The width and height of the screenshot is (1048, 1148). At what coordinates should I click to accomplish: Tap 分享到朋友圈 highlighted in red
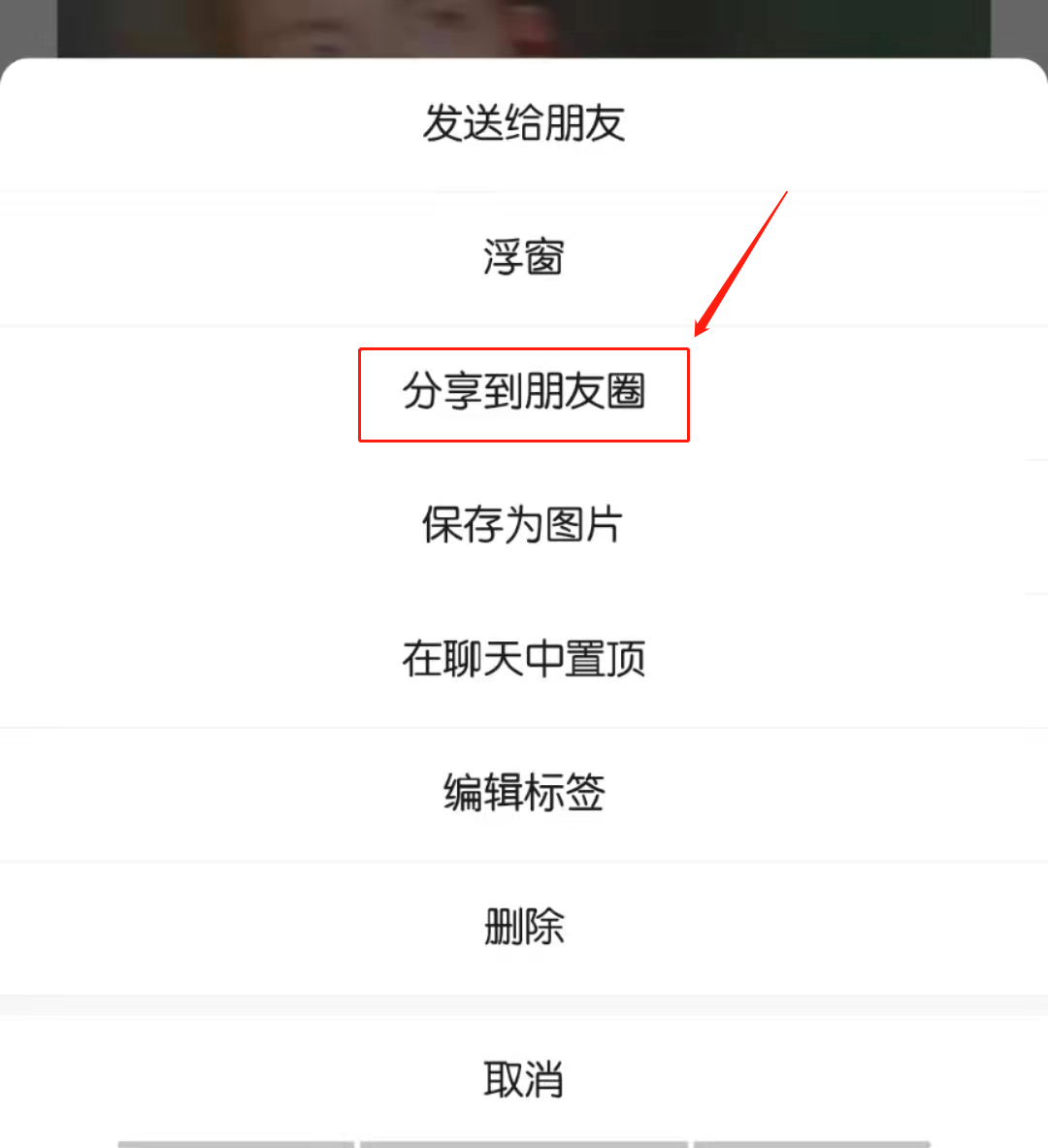tap(524, 392)
